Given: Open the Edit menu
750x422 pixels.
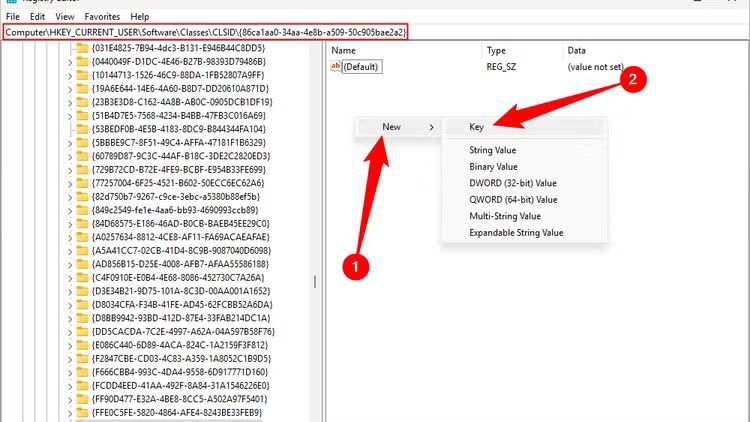Looking at the screenshot, I should (x=37, y=17).
